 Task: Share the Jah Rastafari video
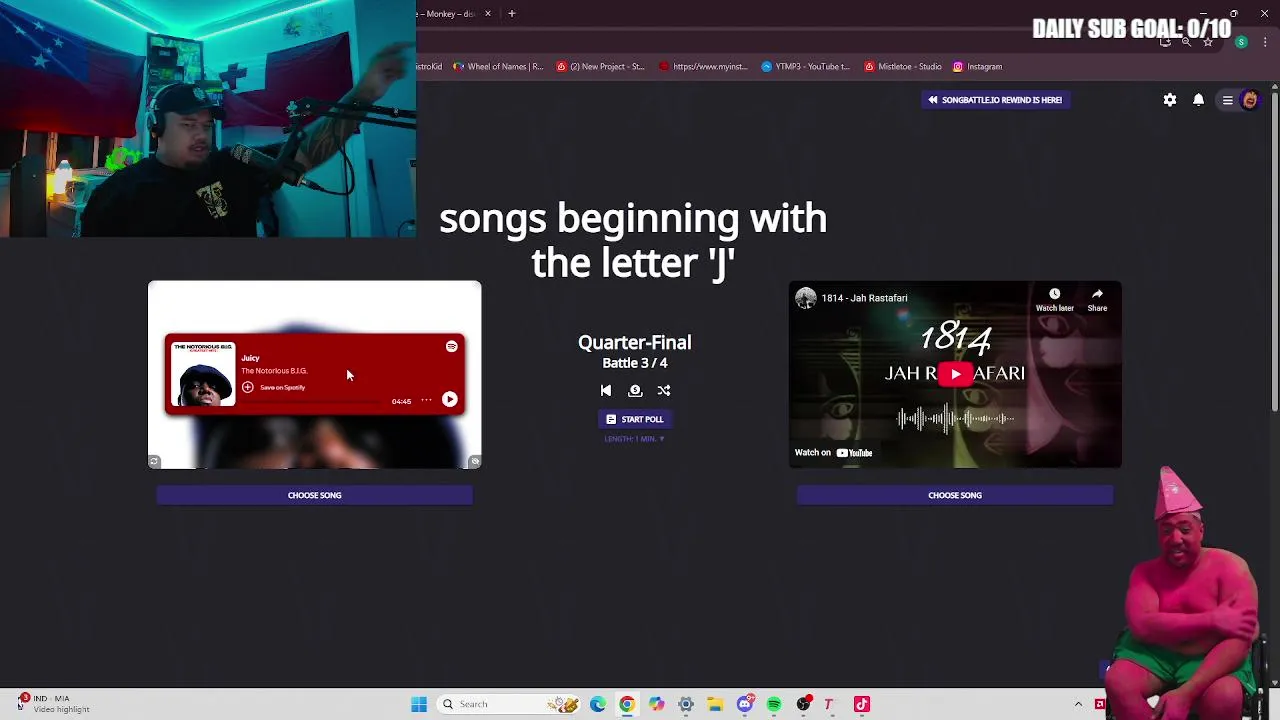click(1097, 299)
